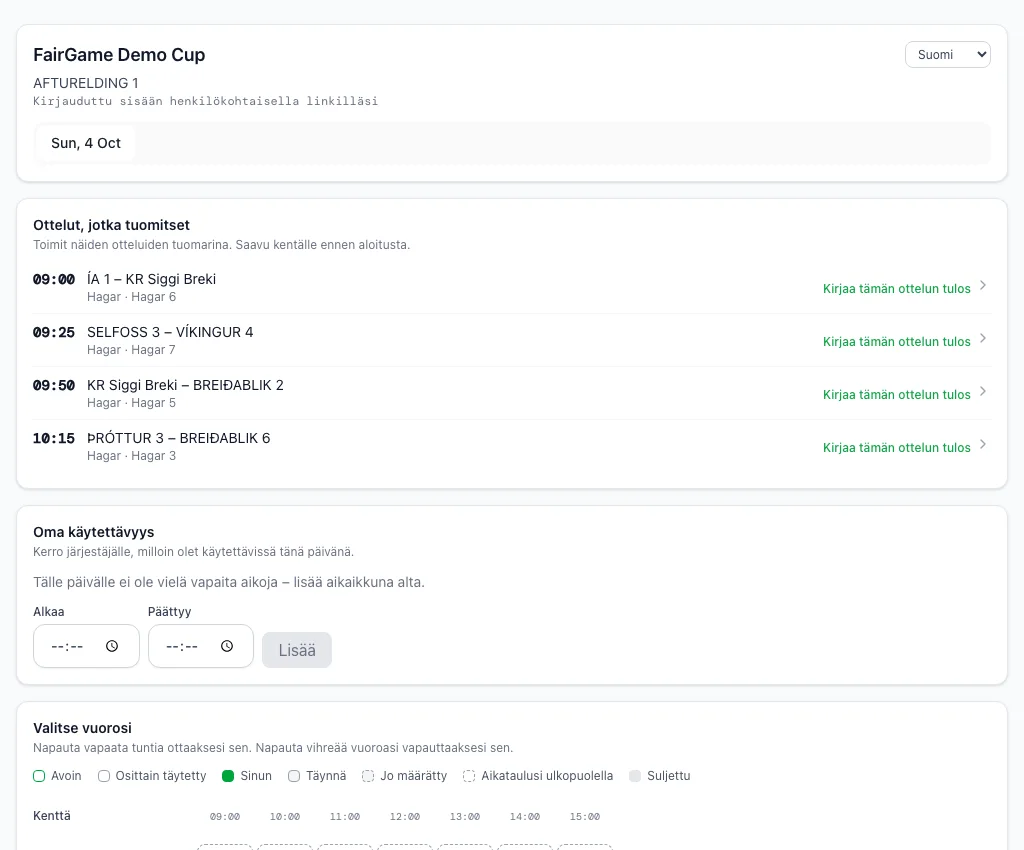This screenshot has height=850, width=1024.
Task: Click the 09:25 kickoff time
Action: coord(54,332)
